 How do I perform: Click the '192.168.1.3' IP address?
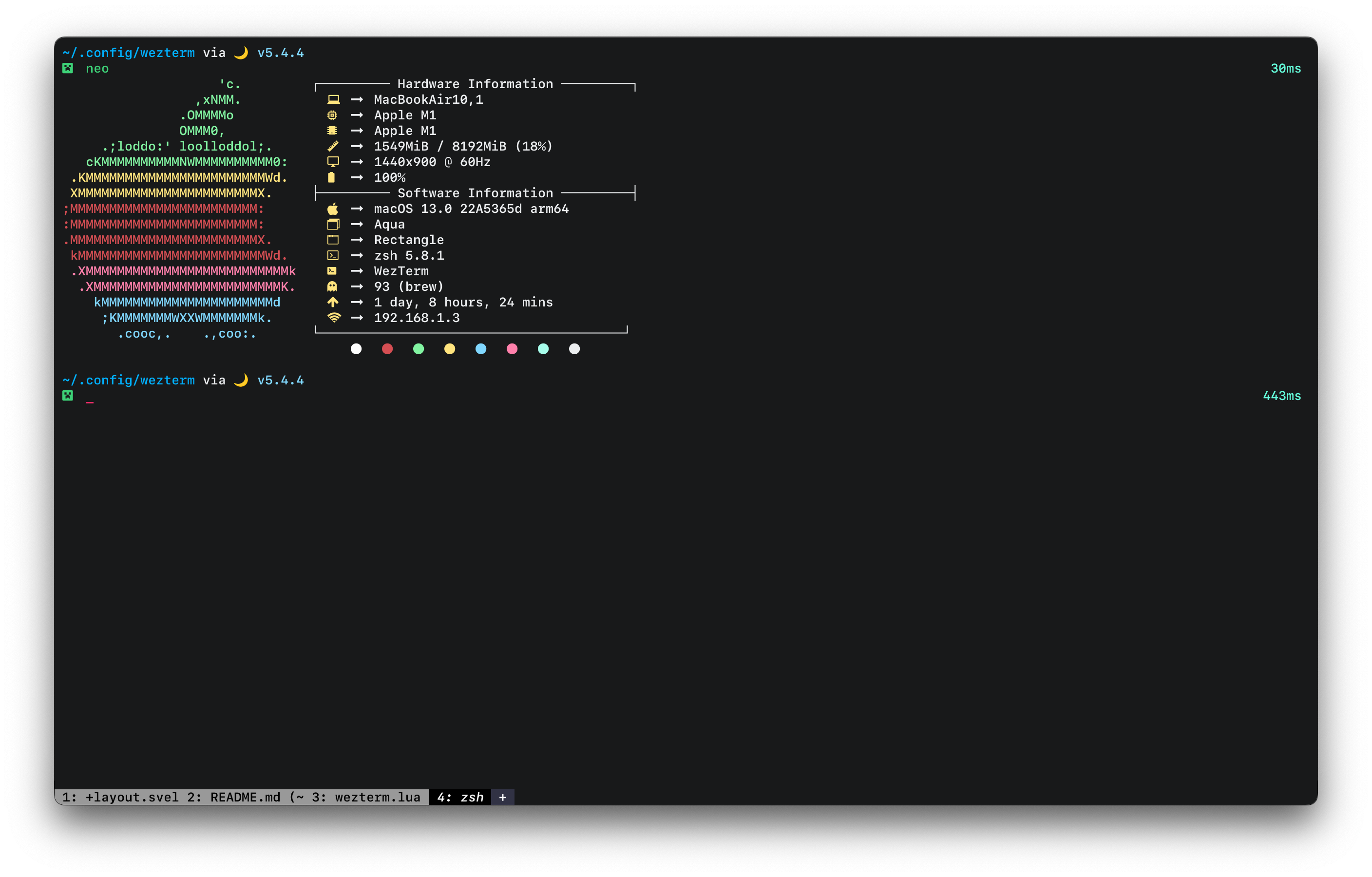(417, 318)
